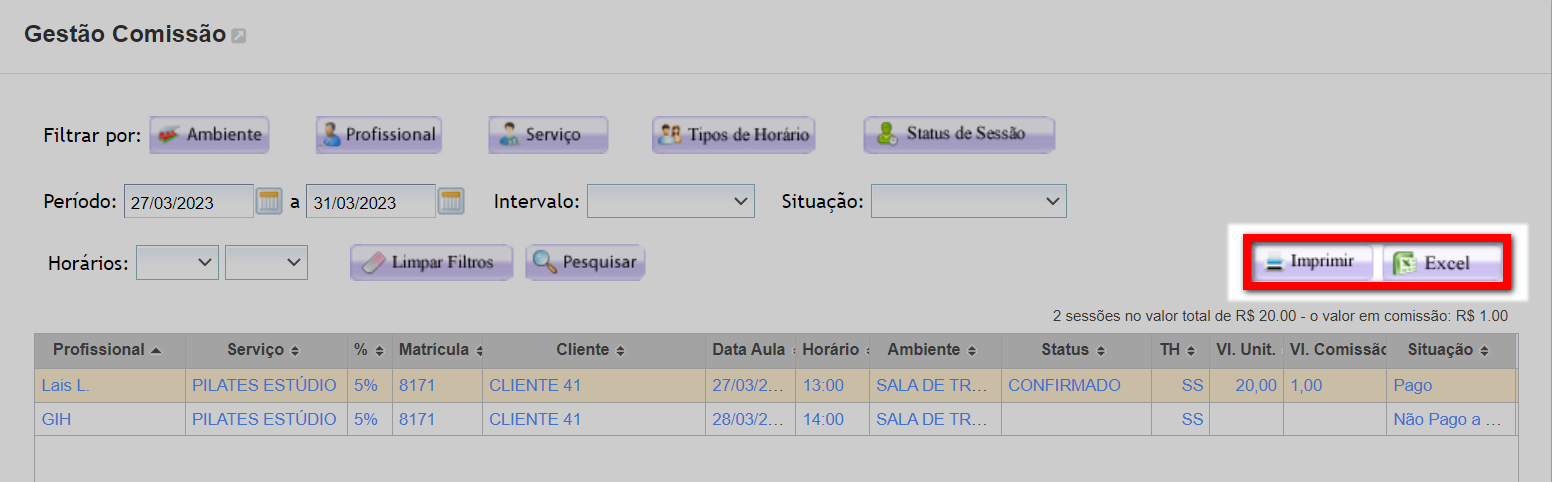Open the Profissional filter
This screenshot has height=482, width=1552.
coord(378,135)
